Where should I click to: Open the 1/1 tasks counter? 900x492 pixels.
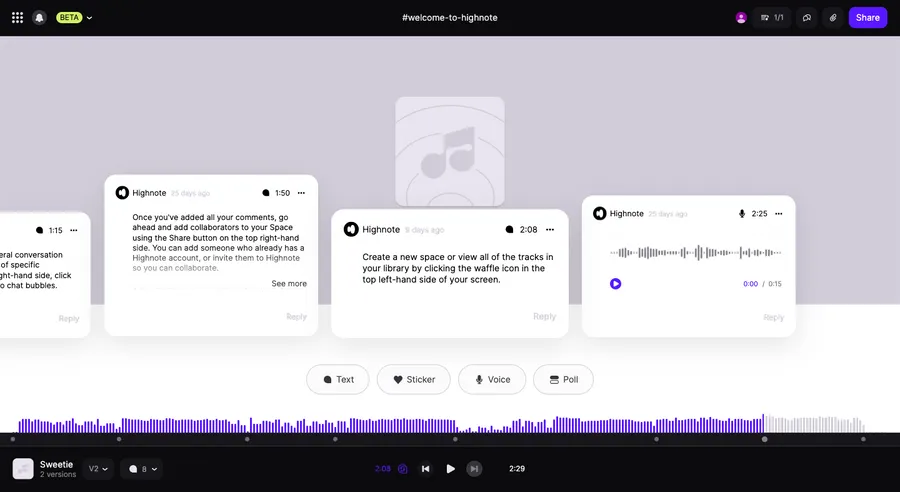tap(772, 18)
